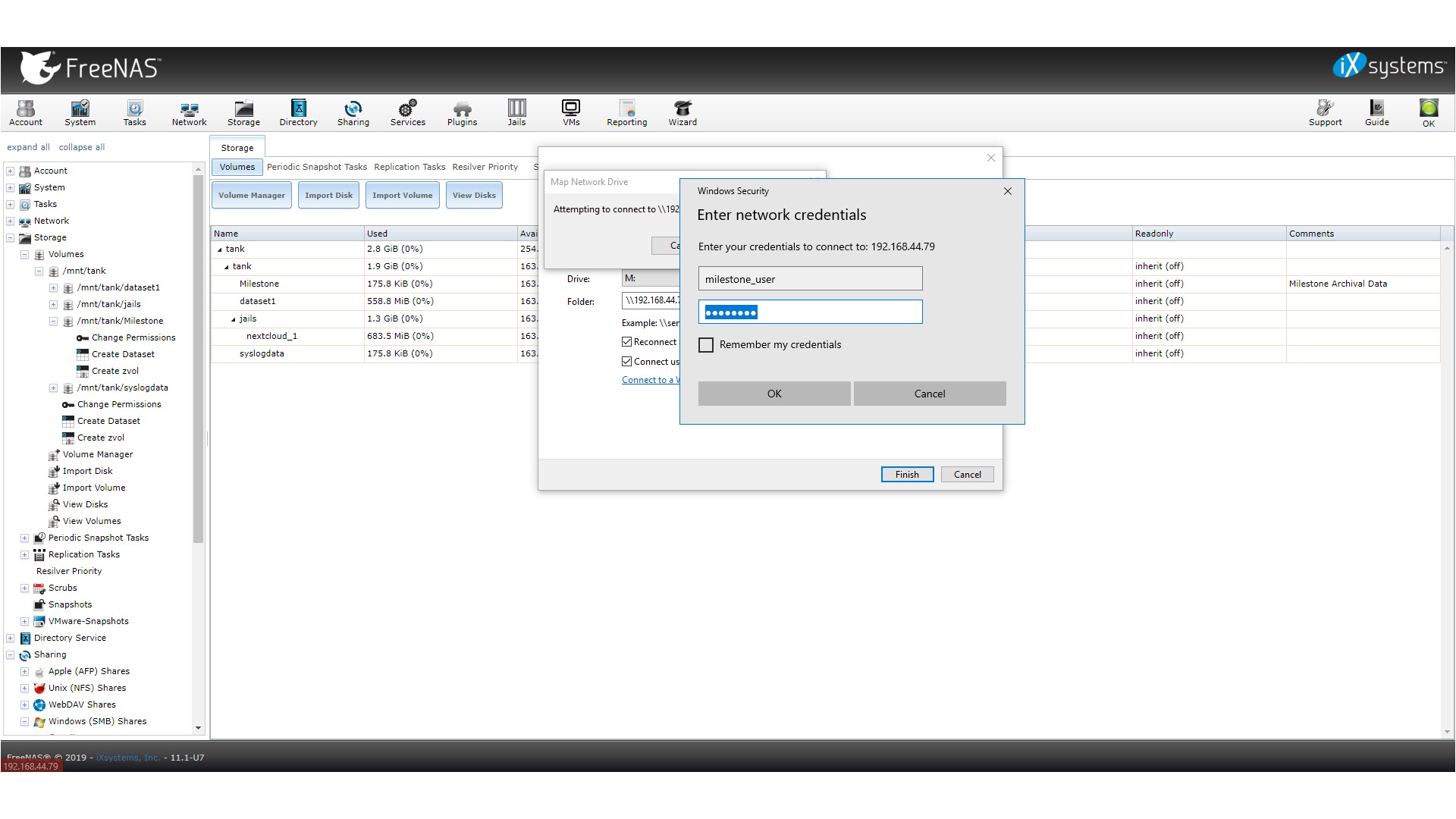Open the Services toolbar icon

tap(407, 112)
